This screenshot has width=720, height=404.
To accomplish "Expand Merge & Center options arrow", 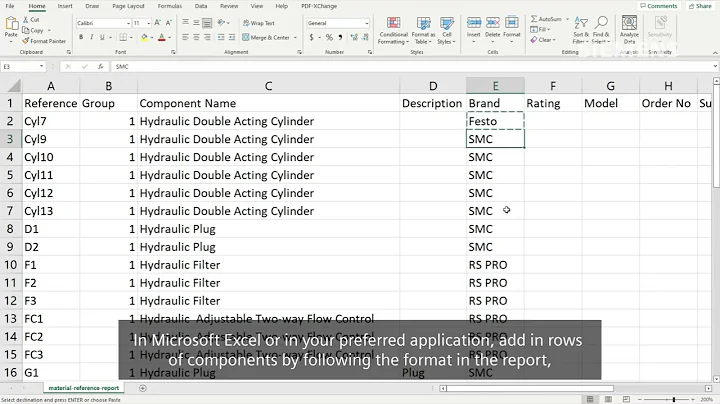I will pos(295,38).
